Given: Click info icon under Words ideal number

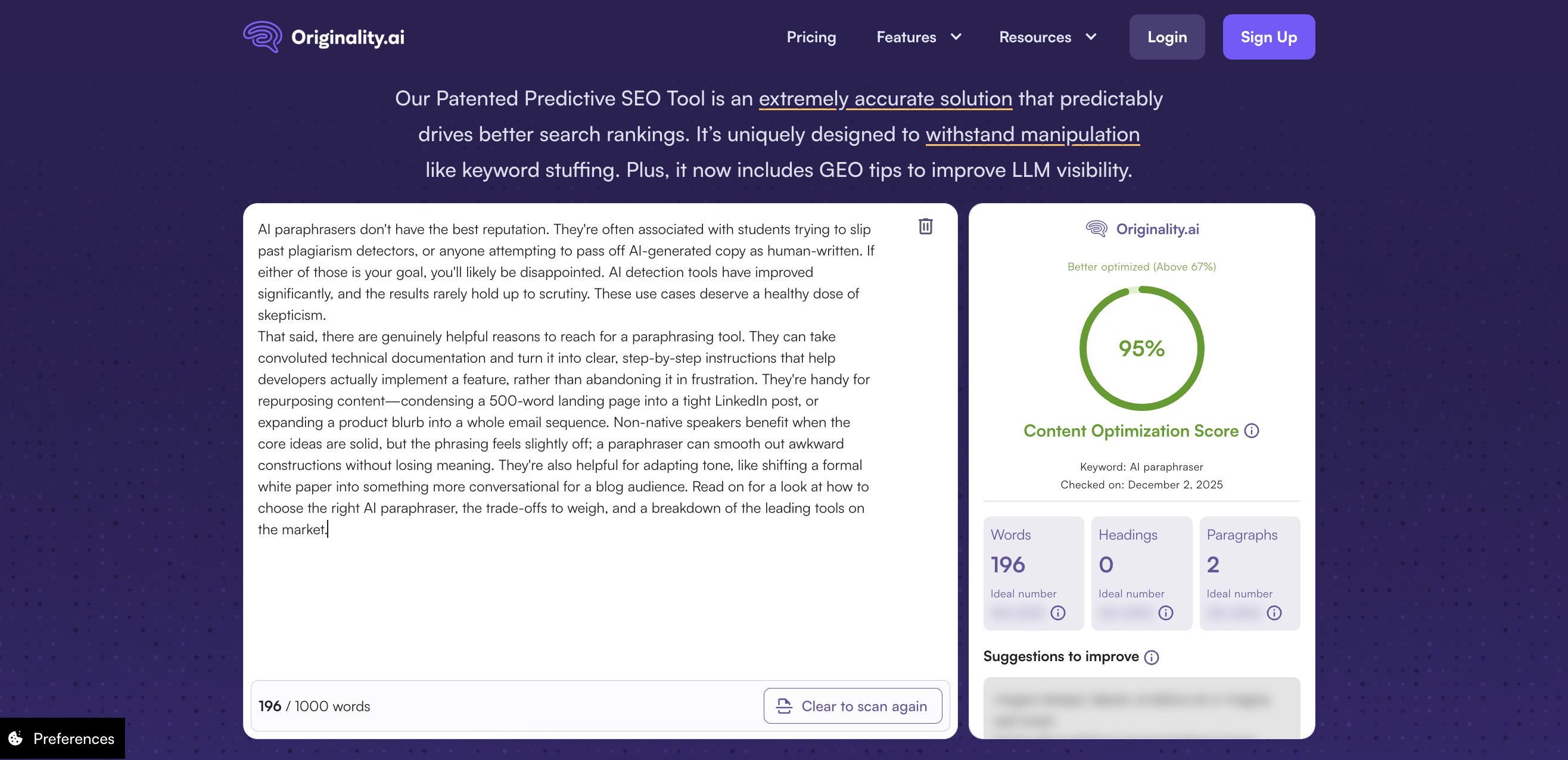Looking at the screenshot, I should (1058, 613).
